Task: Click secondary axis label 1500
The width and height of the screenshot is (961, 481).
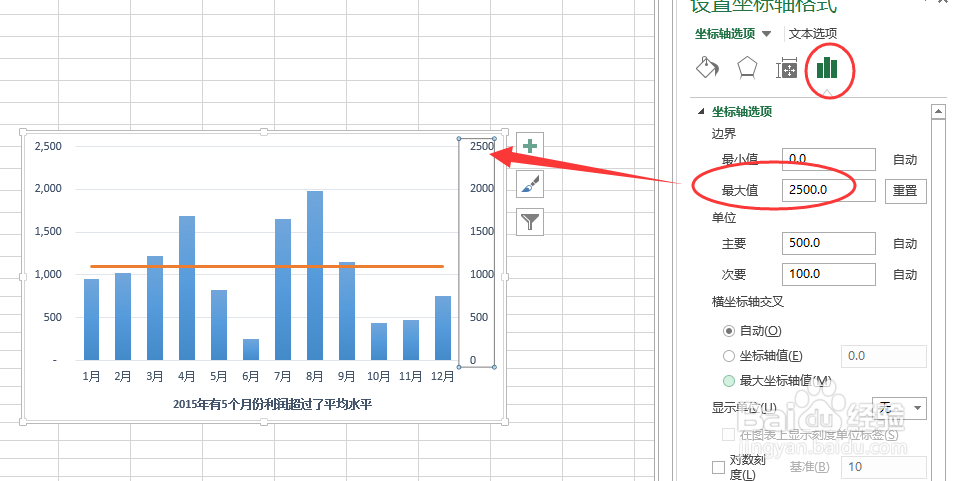Action: click(482, 232)
